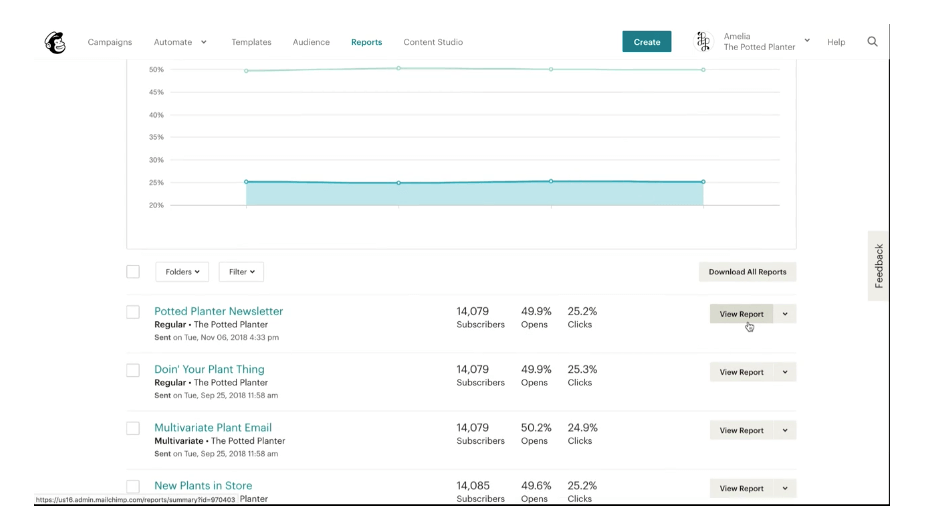The width and height of the screenshot is (926, 527).
Task: Check the Multivariate Plant Email checkbox
Action: tap(133, 428)
